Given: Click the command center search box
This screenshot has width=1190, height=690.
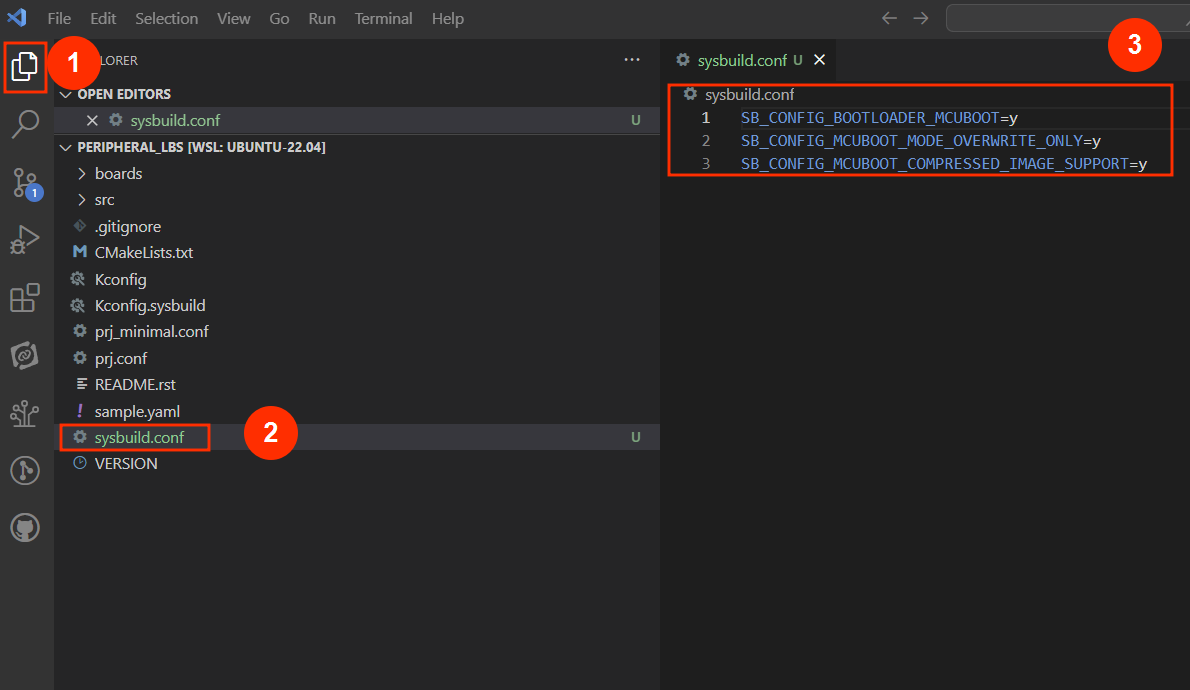Looking at the screenshot, I should click(x=1066, y=19).
